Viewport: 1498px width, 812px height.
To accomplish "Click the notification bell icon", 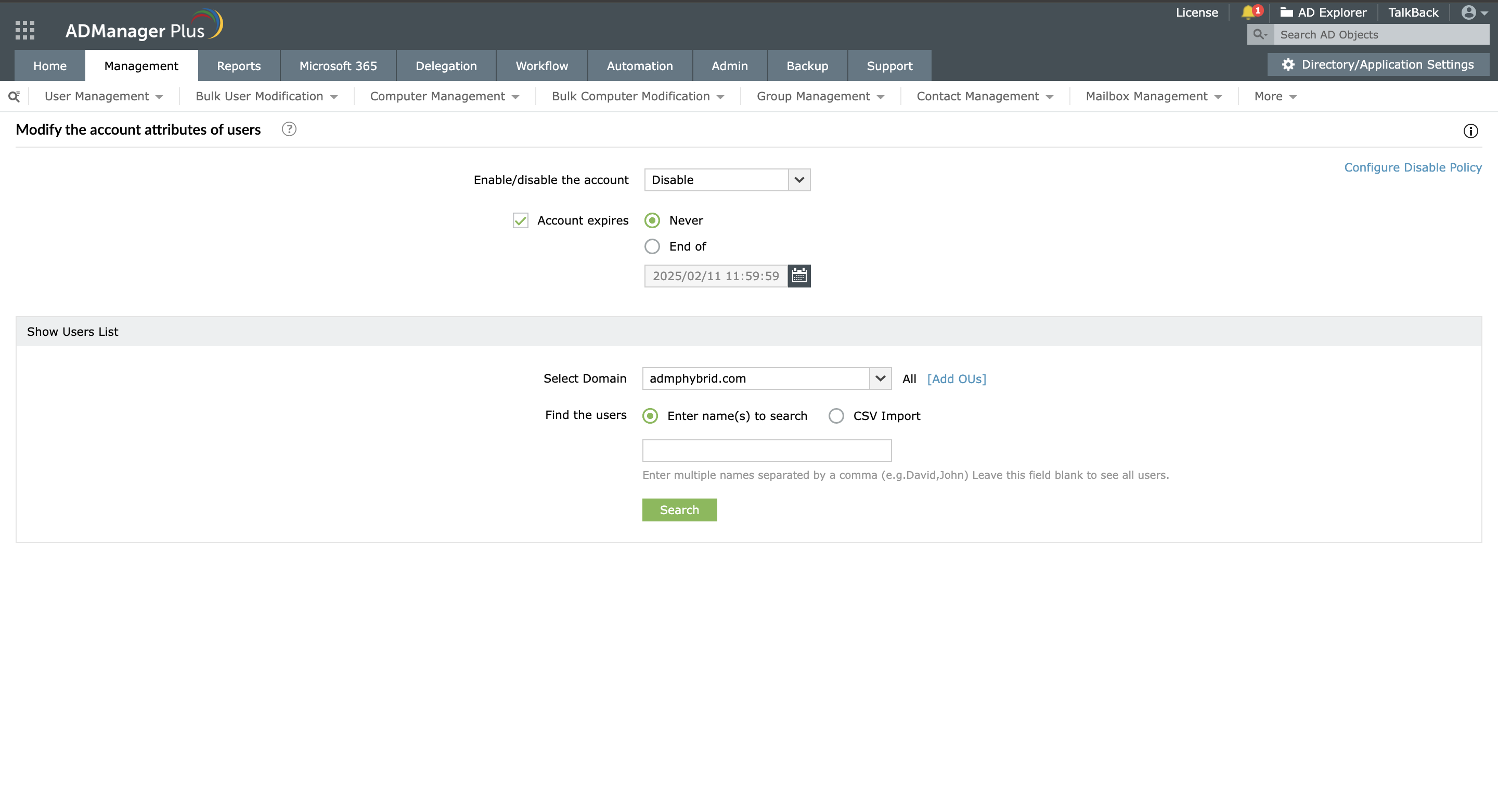I will coord(1248,12).
